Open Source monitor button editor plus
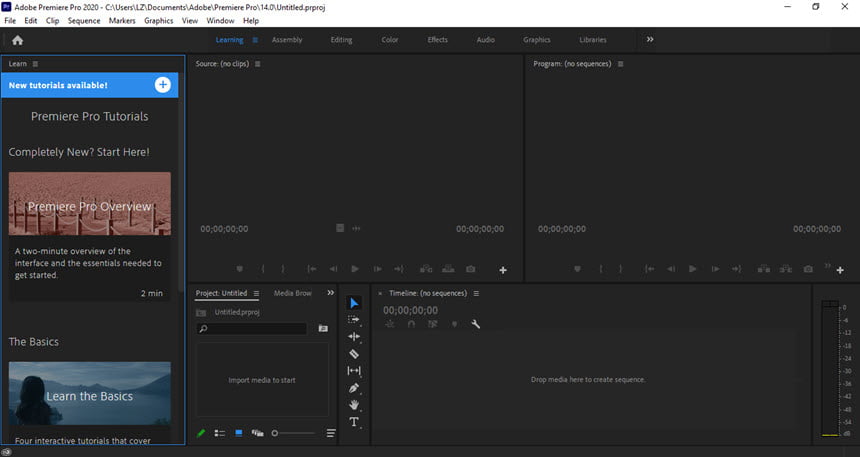 pyautogui.click(x=502, y=270)
